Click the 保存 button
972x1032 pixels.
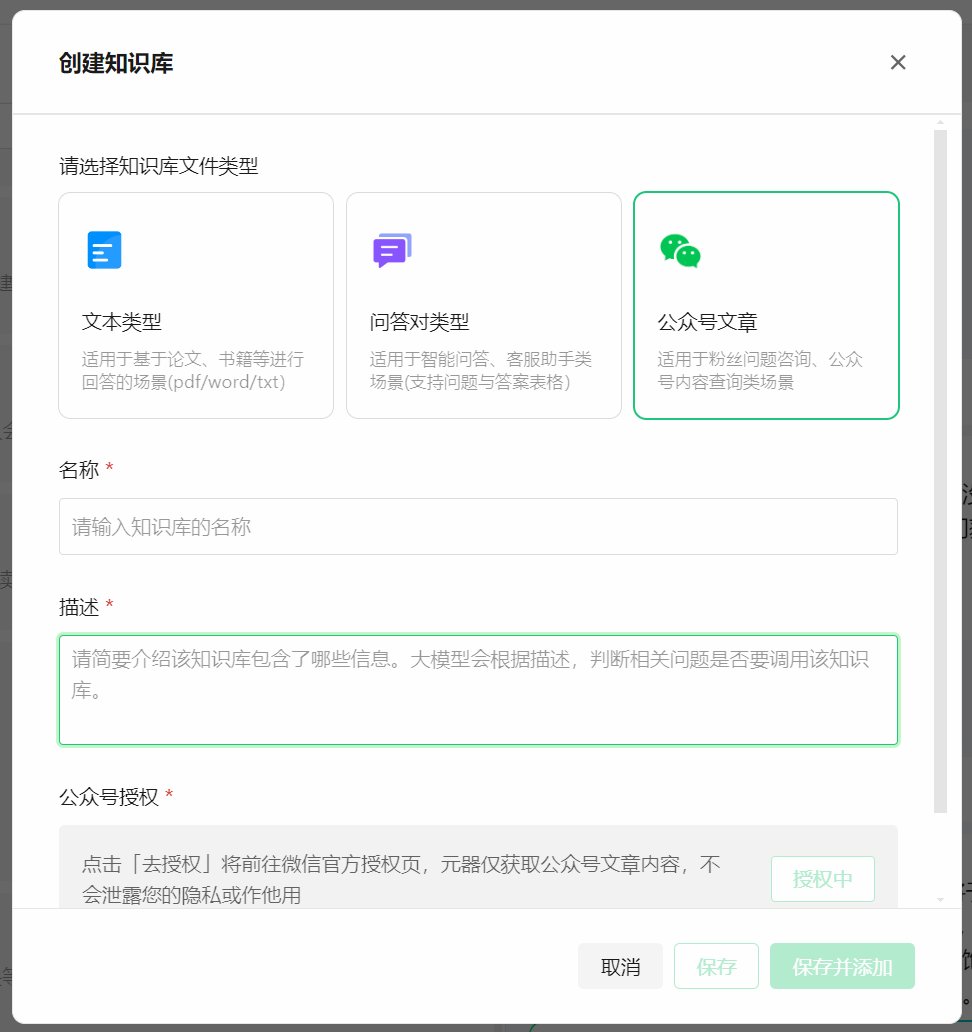pyautogui.click(x=716, y=965)
